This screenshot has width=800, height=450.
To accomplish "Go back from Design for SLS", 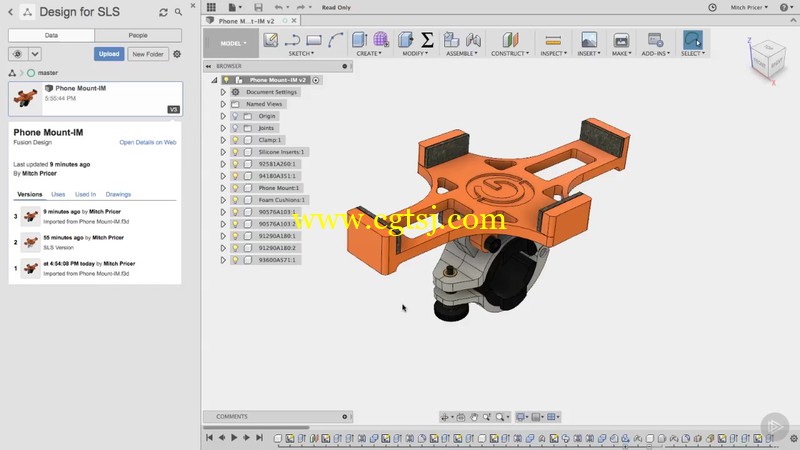I will click(x=11, y=12).
